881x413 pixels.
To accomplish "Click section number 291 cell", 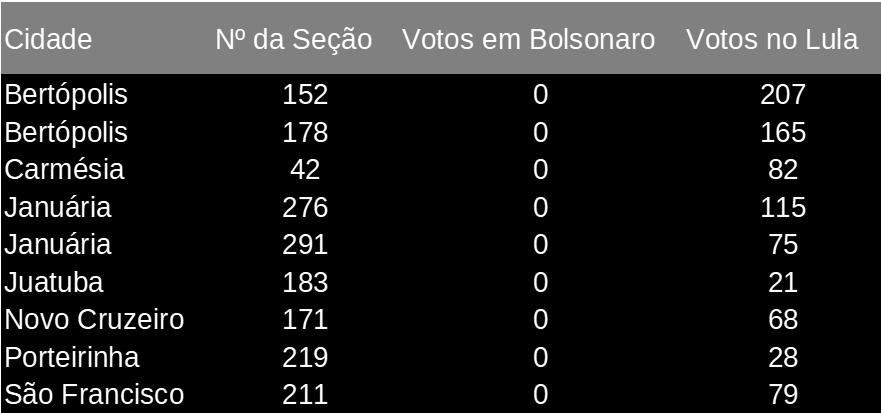I will point(305,245).
